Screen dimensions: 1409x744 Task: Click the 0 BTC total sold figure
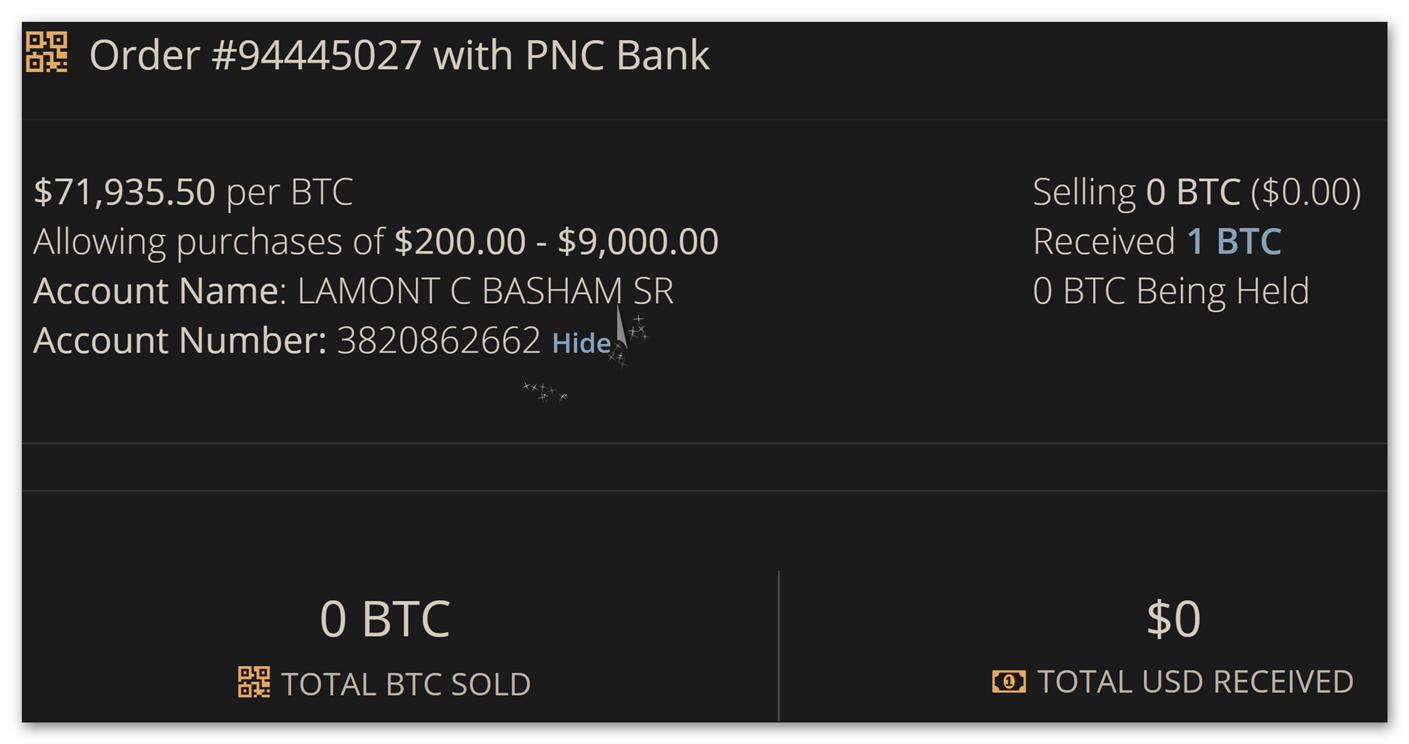385,618
